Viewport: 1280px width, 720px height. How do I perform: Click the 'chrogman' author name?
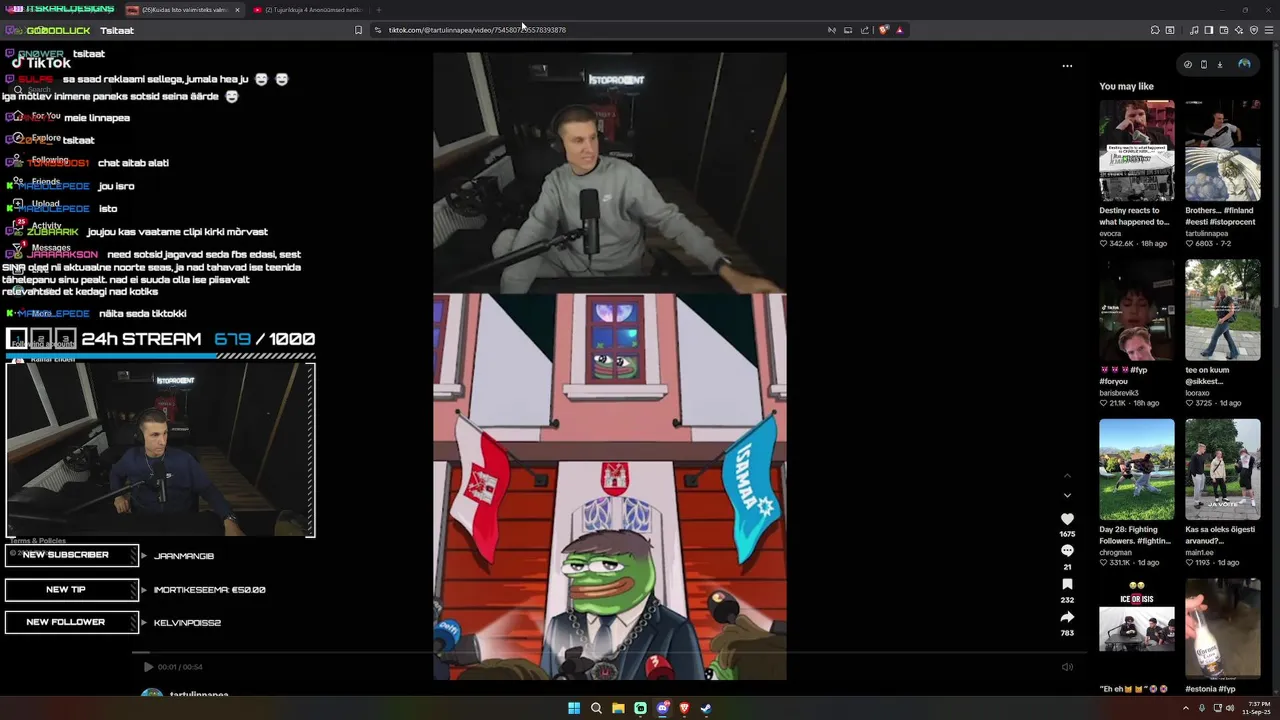pyautogui.click(x=1115, y=552)
